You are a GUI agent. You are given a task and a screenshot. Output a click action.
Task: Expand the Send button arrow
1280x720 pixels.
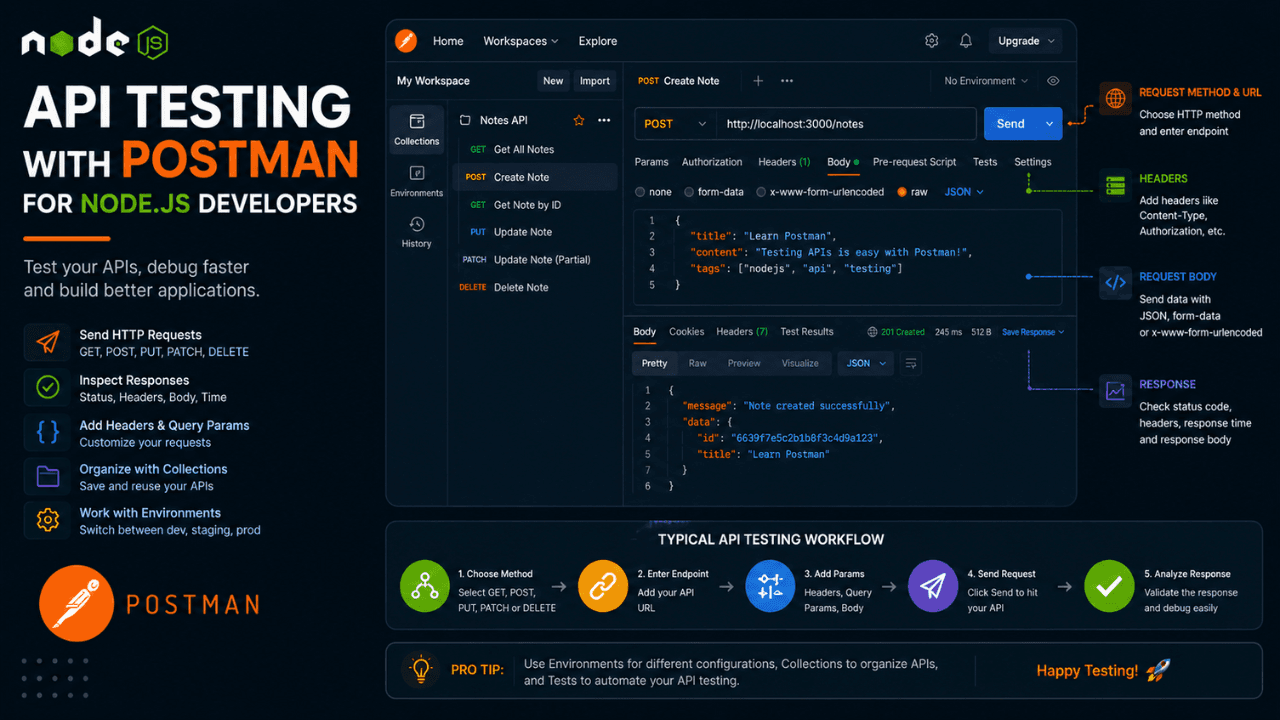[x=1050, y=124]
